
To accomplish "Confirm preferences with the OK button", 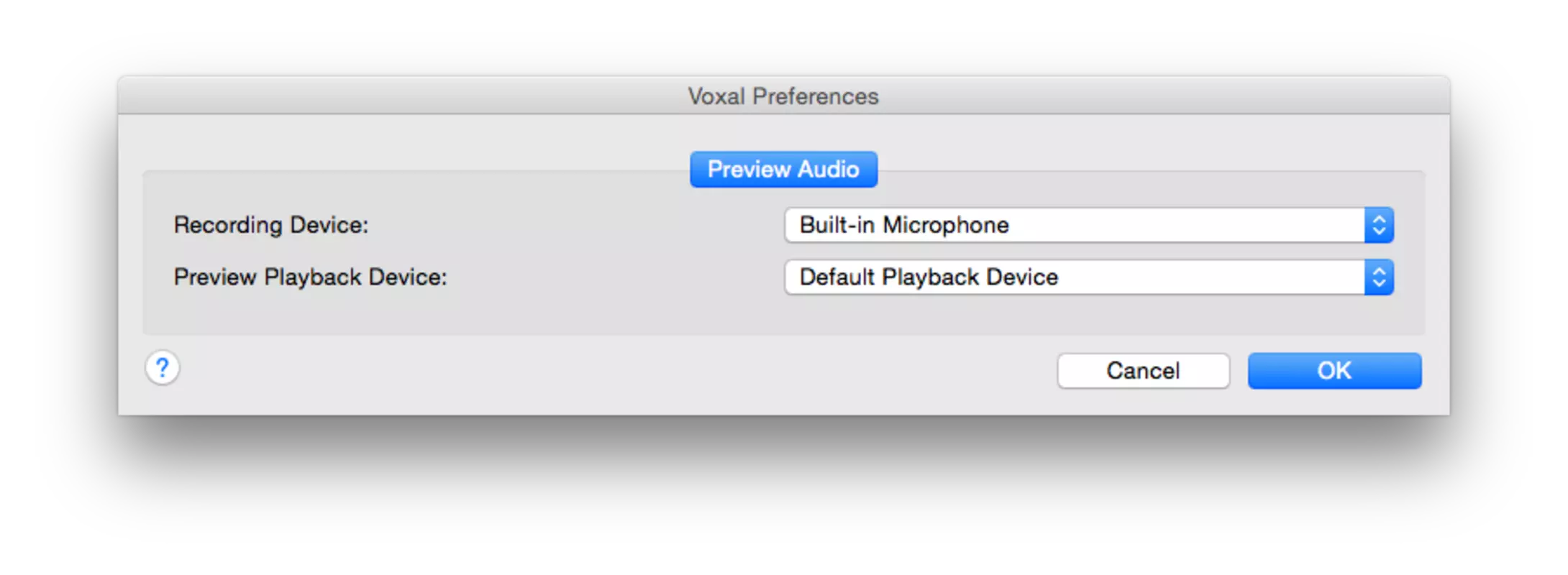I will 1334,371.
